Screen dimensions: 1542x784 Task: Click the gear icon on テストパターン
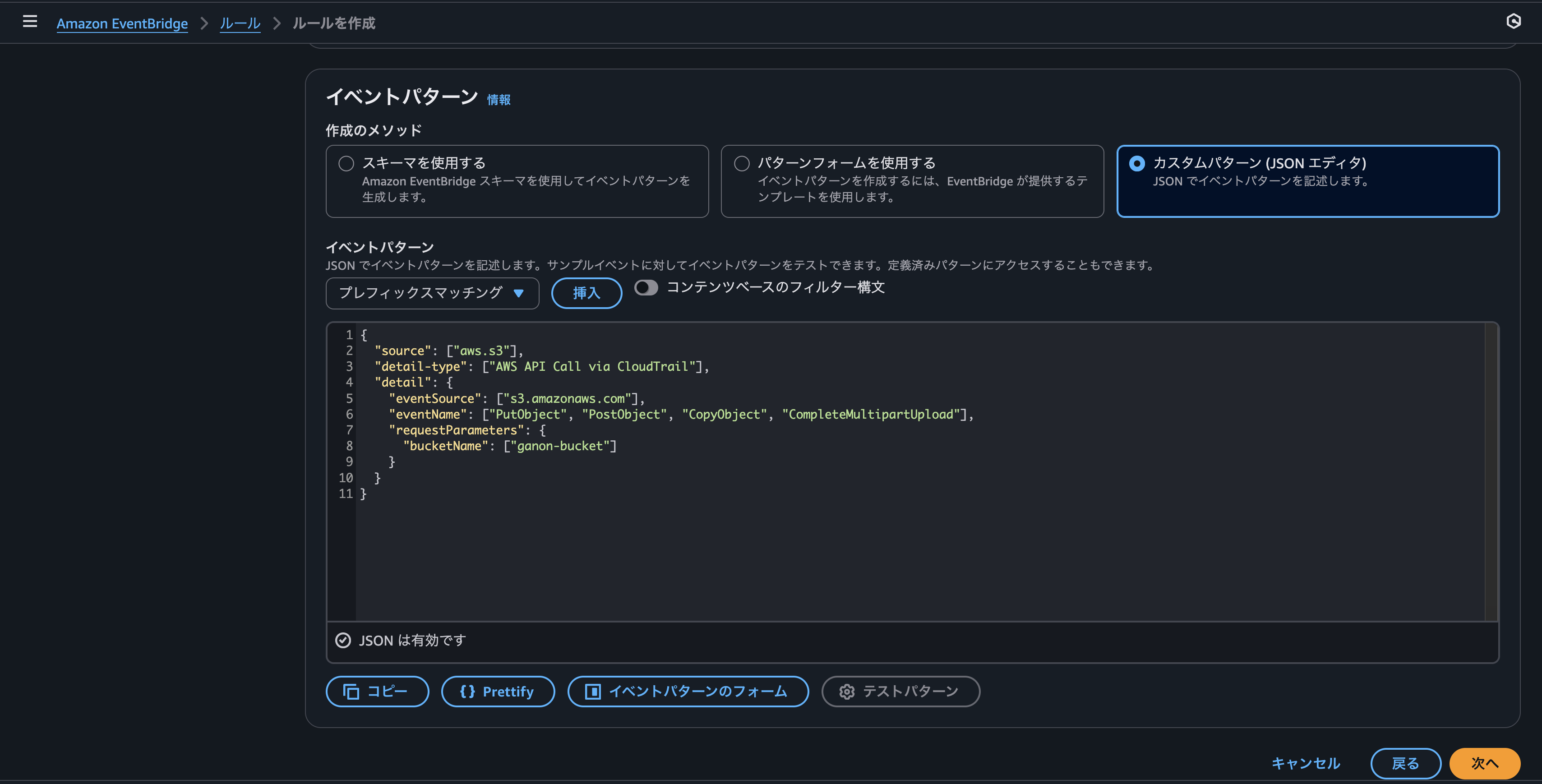click(846, 692)
